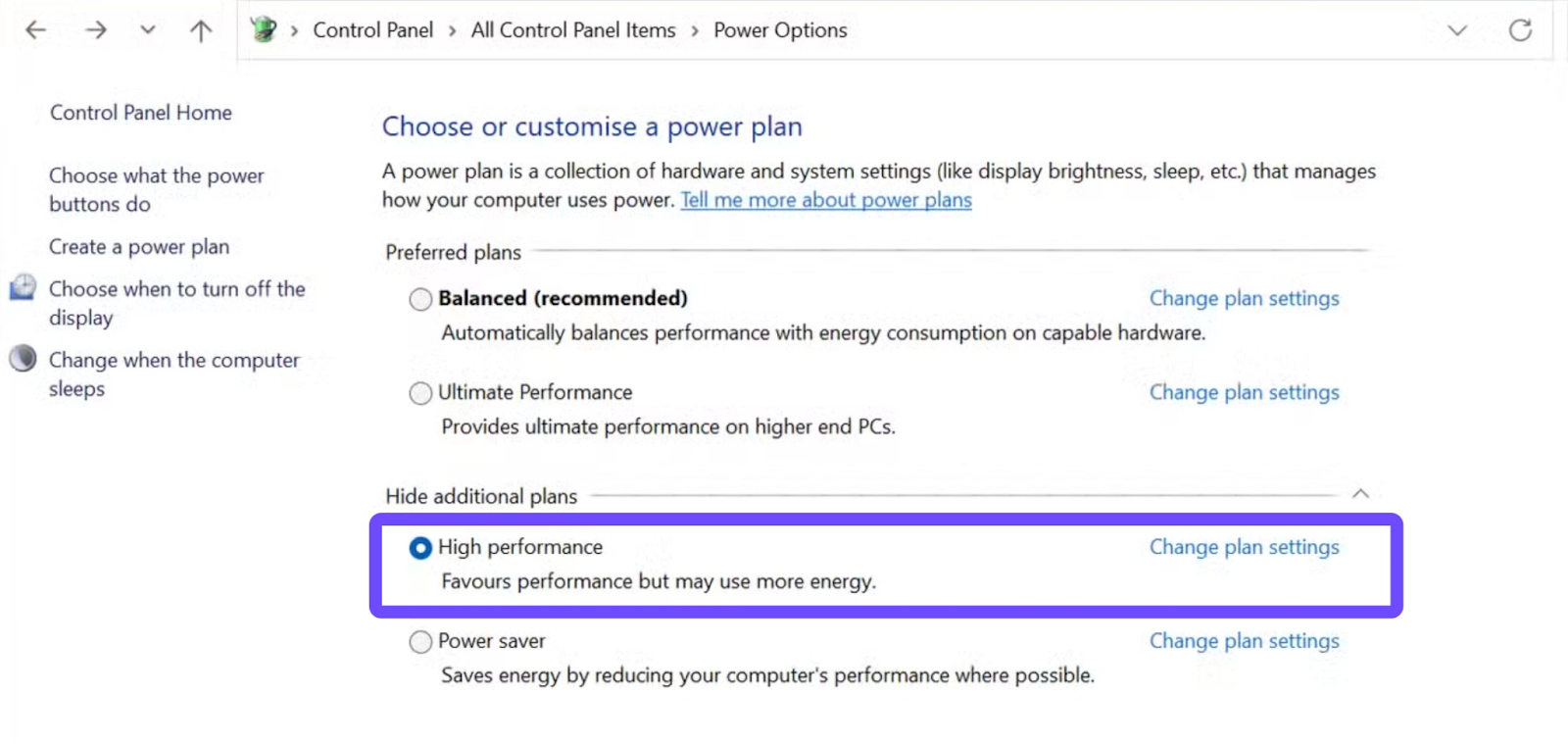Open recent locations dropdown arrow
Image resolution: width=1568 pixels, height=744 pixels.
(x=148, y=30)
